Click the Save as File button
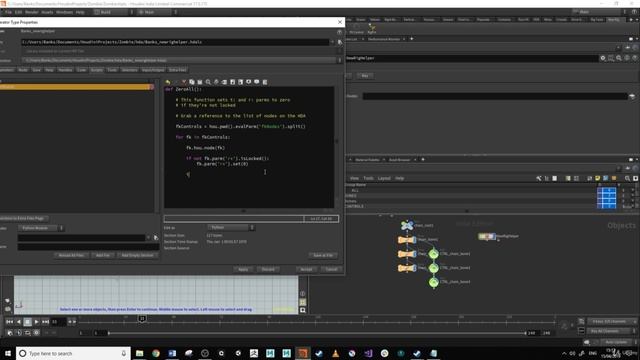 [323, 256]
